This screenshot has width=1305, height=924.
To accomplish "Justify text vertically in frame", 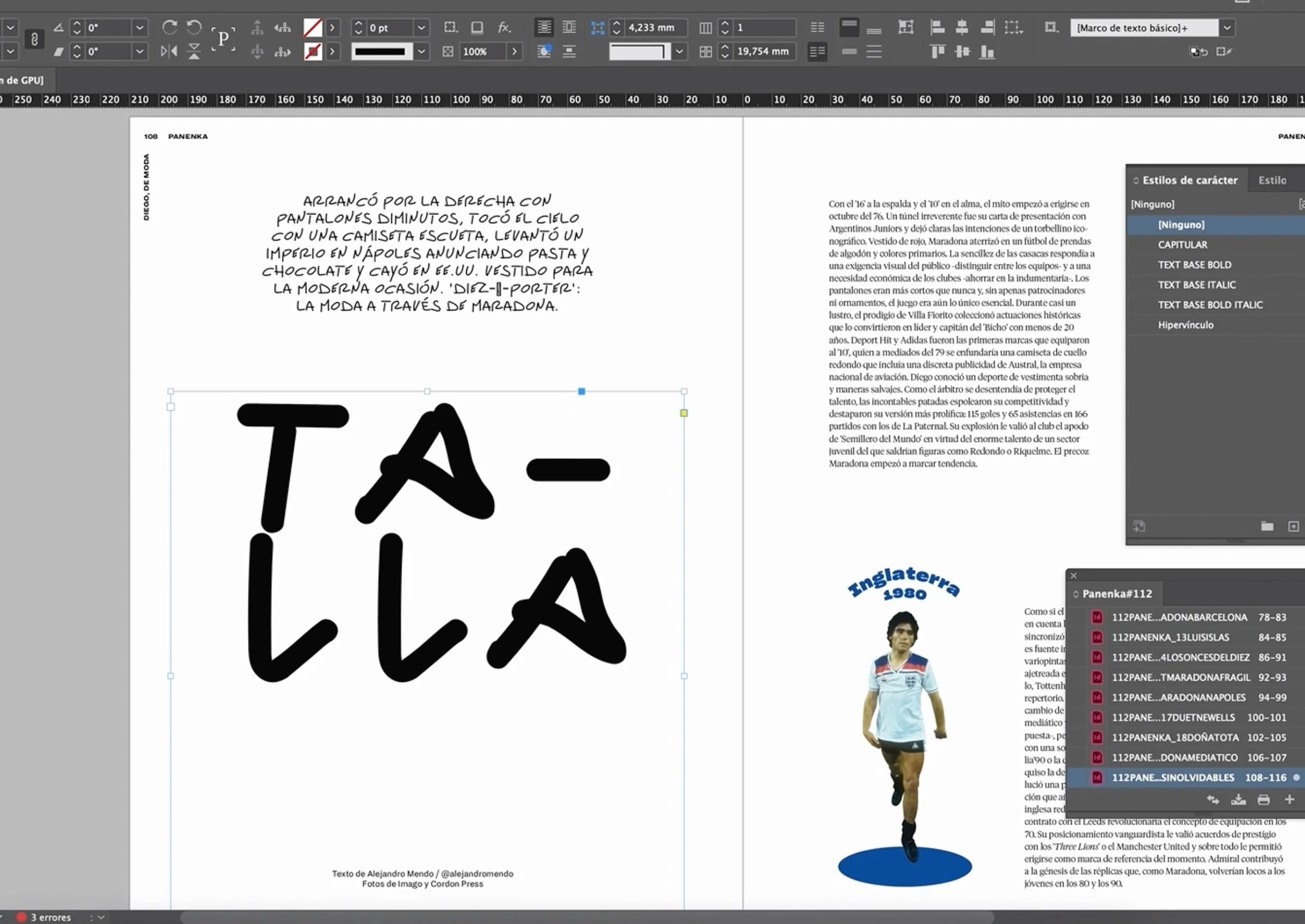I will tap(874, 52).
